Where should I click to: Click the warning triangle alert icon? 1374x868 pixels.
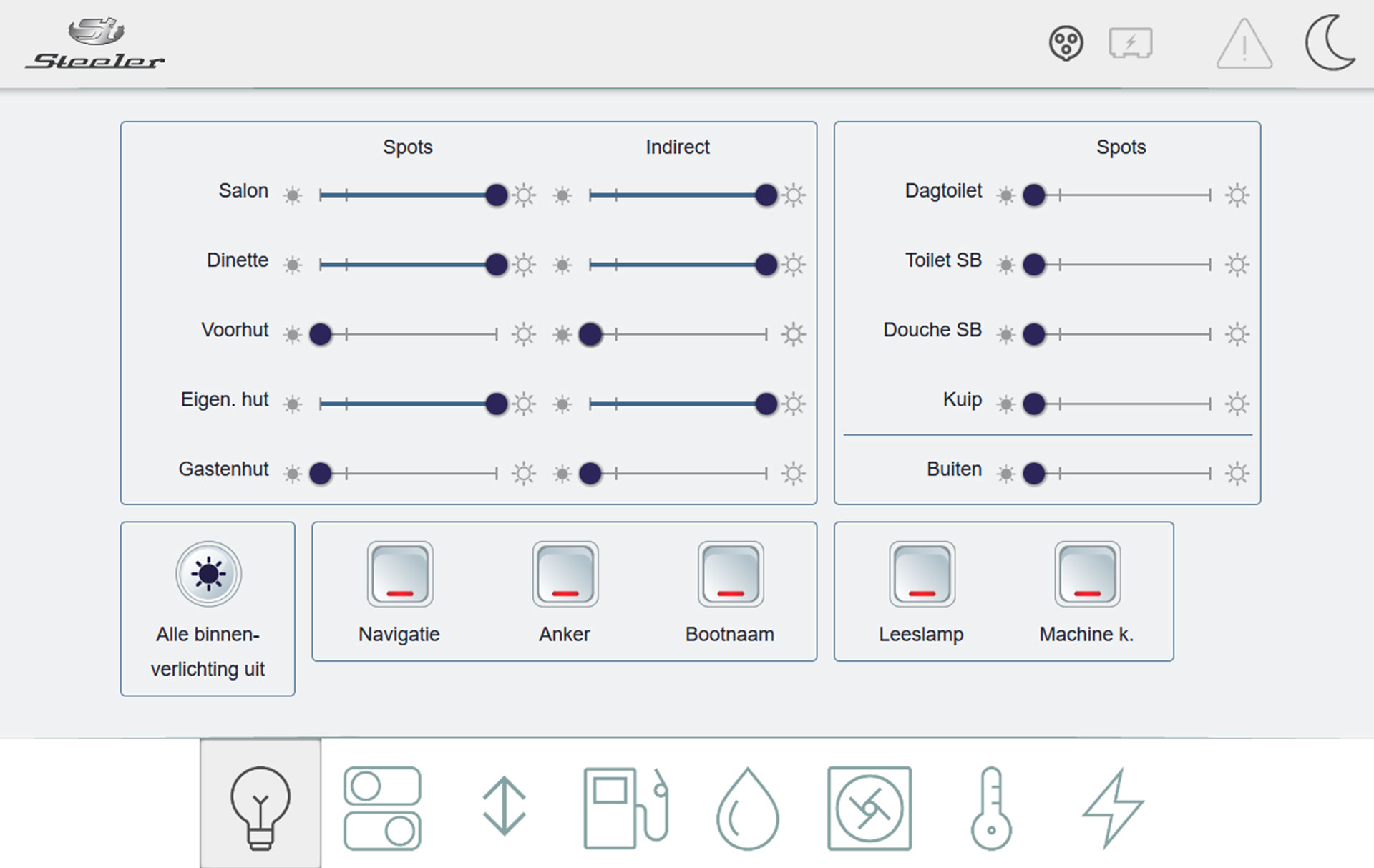(1244, 44)
